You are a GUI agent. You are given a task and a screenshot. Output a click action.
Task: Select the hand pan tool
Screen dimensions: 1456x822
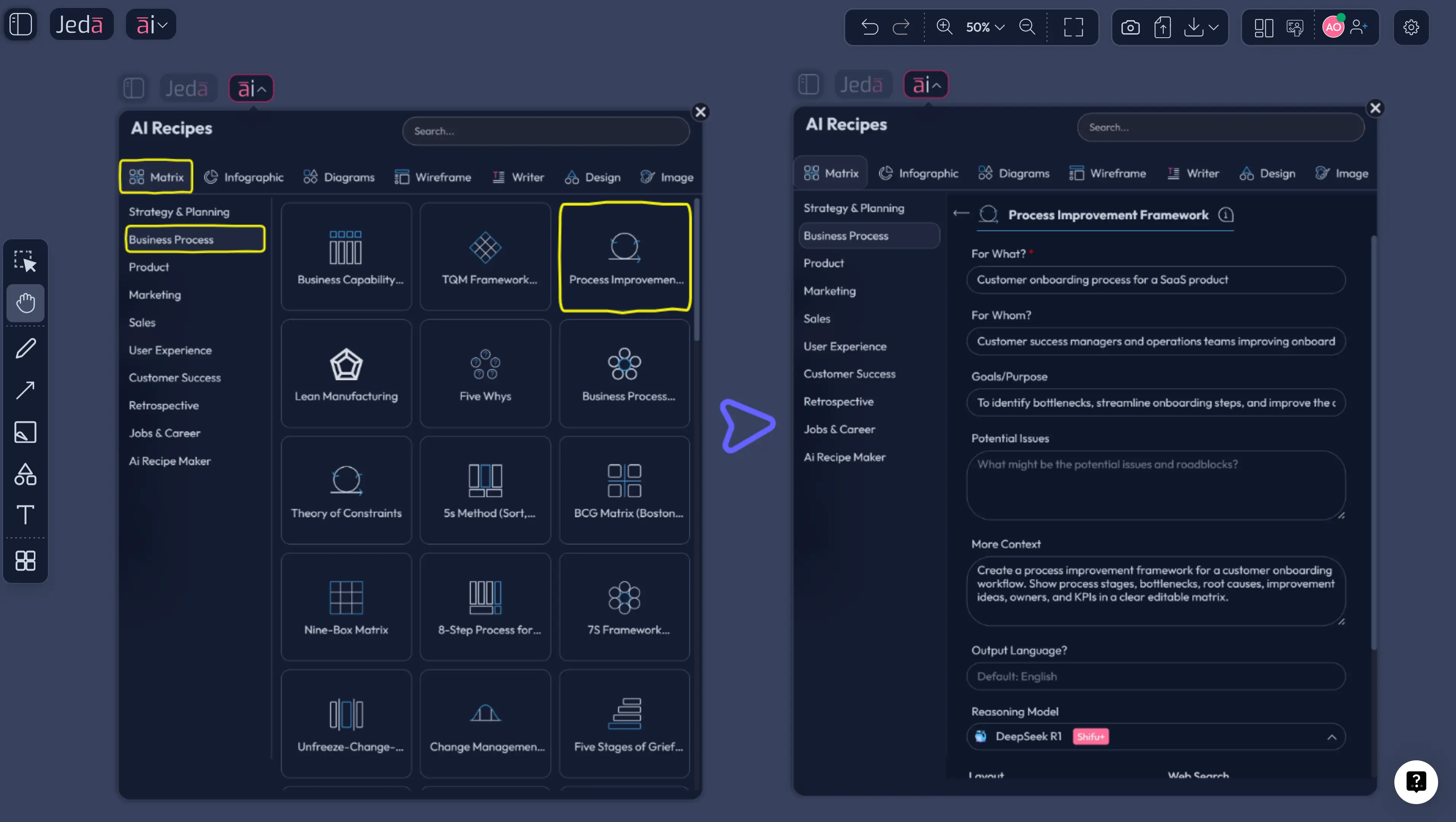coord(25,303)
